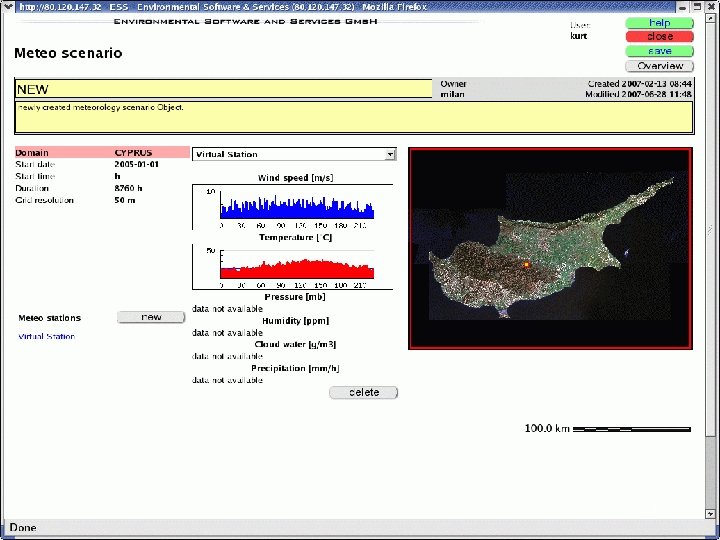The height and width of the screenshot is (540, 720).
Task: Maximize the Firefox window
Action: (698, 7)
